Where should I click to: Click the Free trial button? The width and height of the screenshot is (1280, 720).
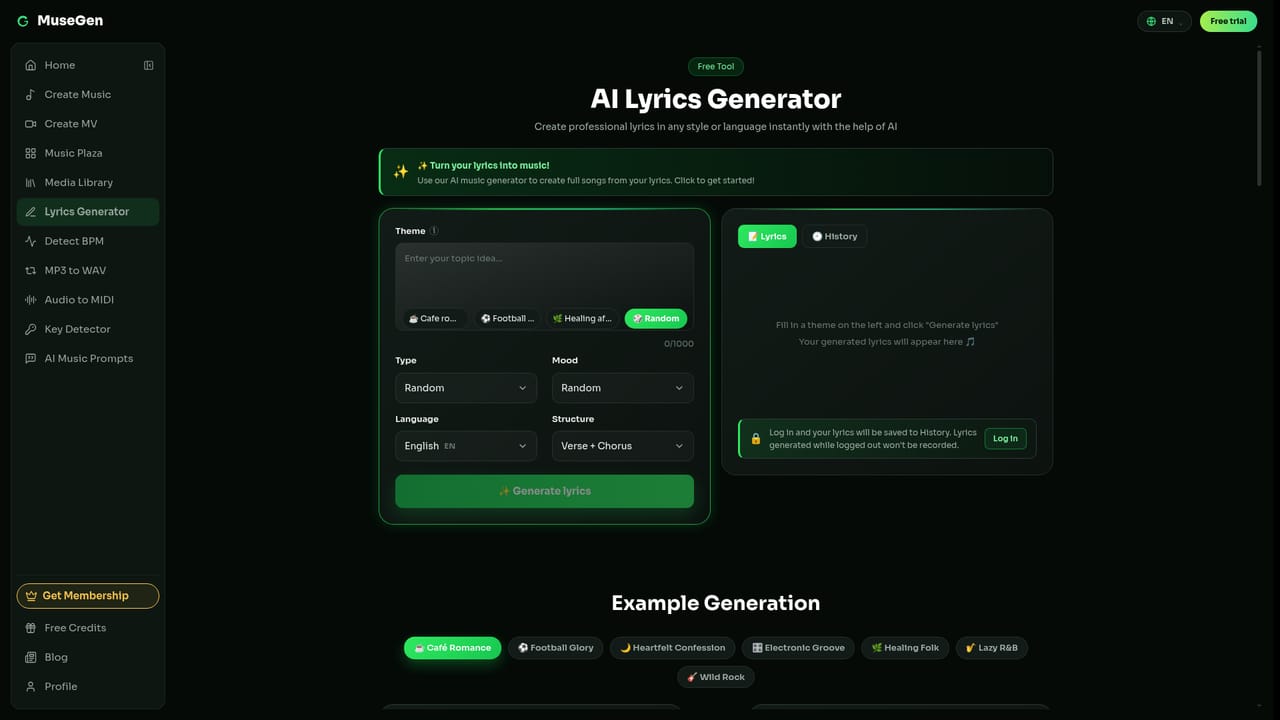pos(1228,21)
